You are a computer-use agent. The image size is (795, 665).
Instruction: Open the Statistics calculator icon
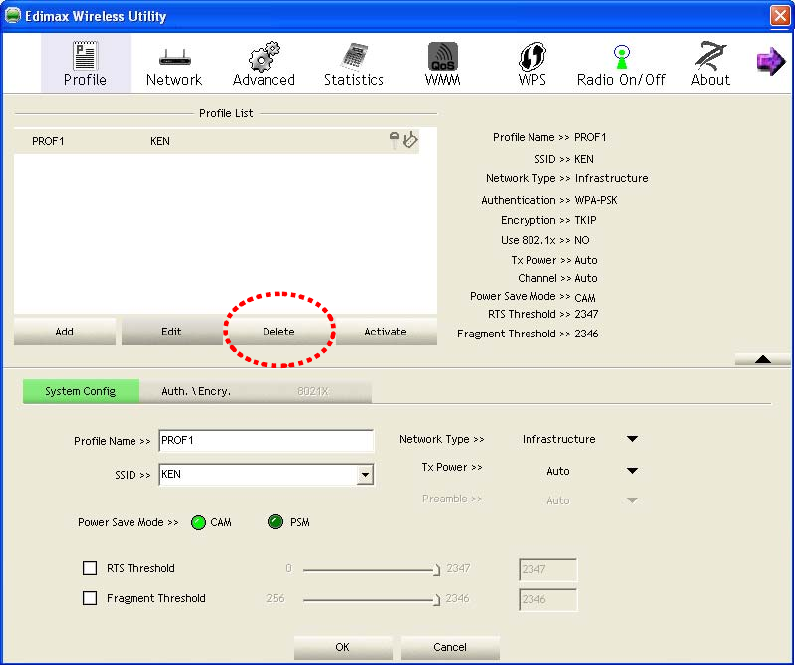pos(354,56)
